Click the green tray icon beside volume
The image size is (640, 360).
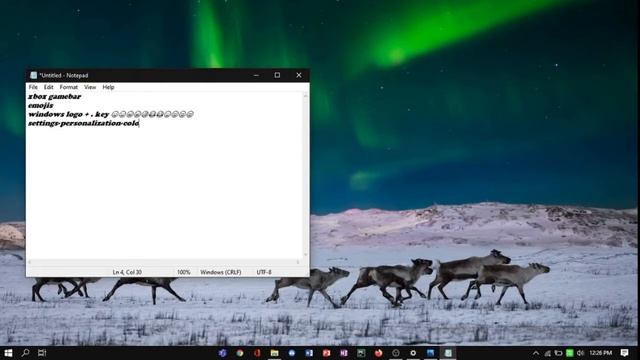[x=570, y=353]
